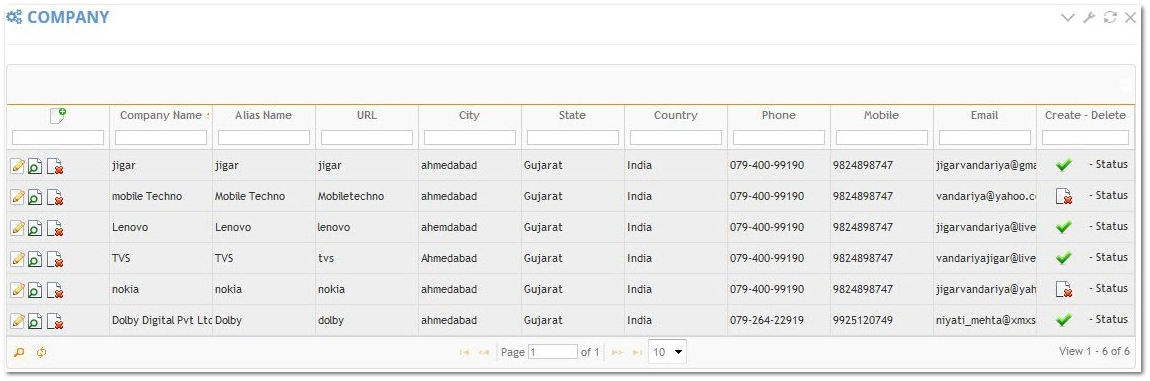This screenshot has width=1150, height=381.
Task: Sort by the URL column header
Action: point(367,115)
